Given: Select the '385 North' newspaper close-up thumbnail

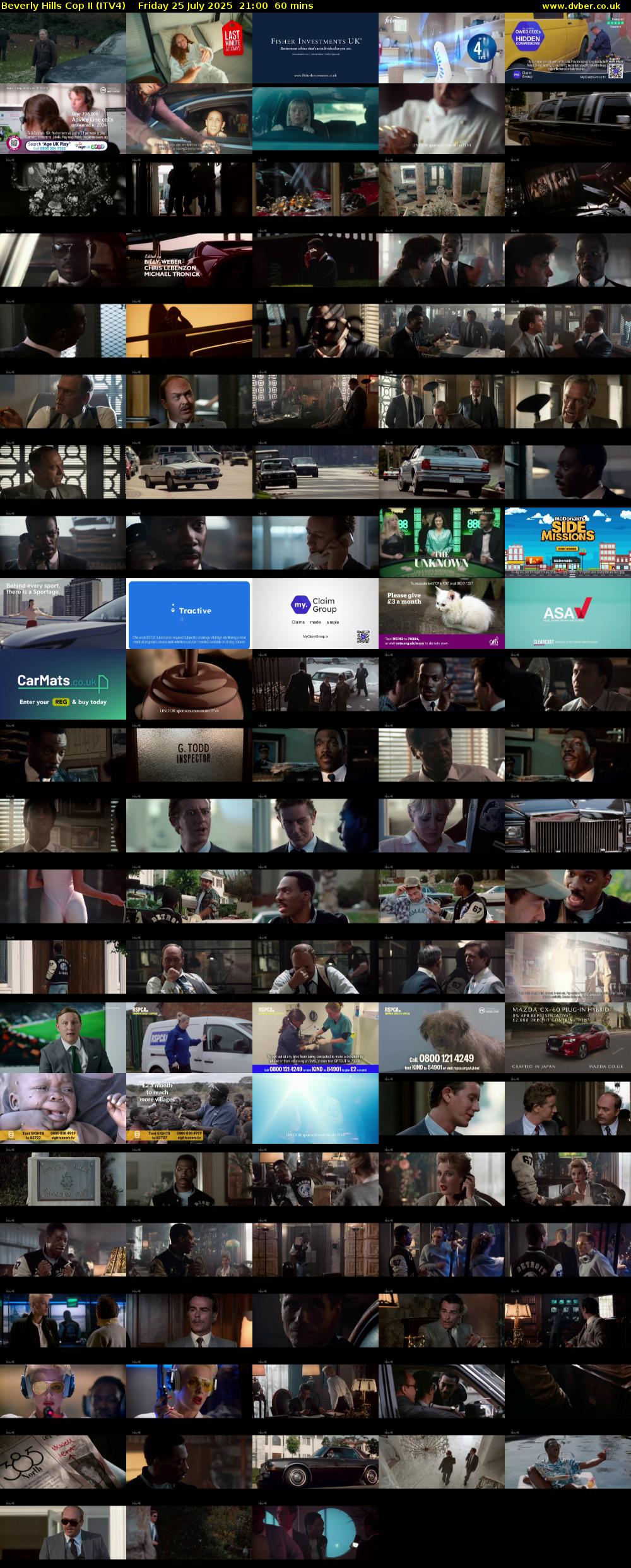Looking at the screenshot, I should pyautogui.click(x=63, y=1462).
